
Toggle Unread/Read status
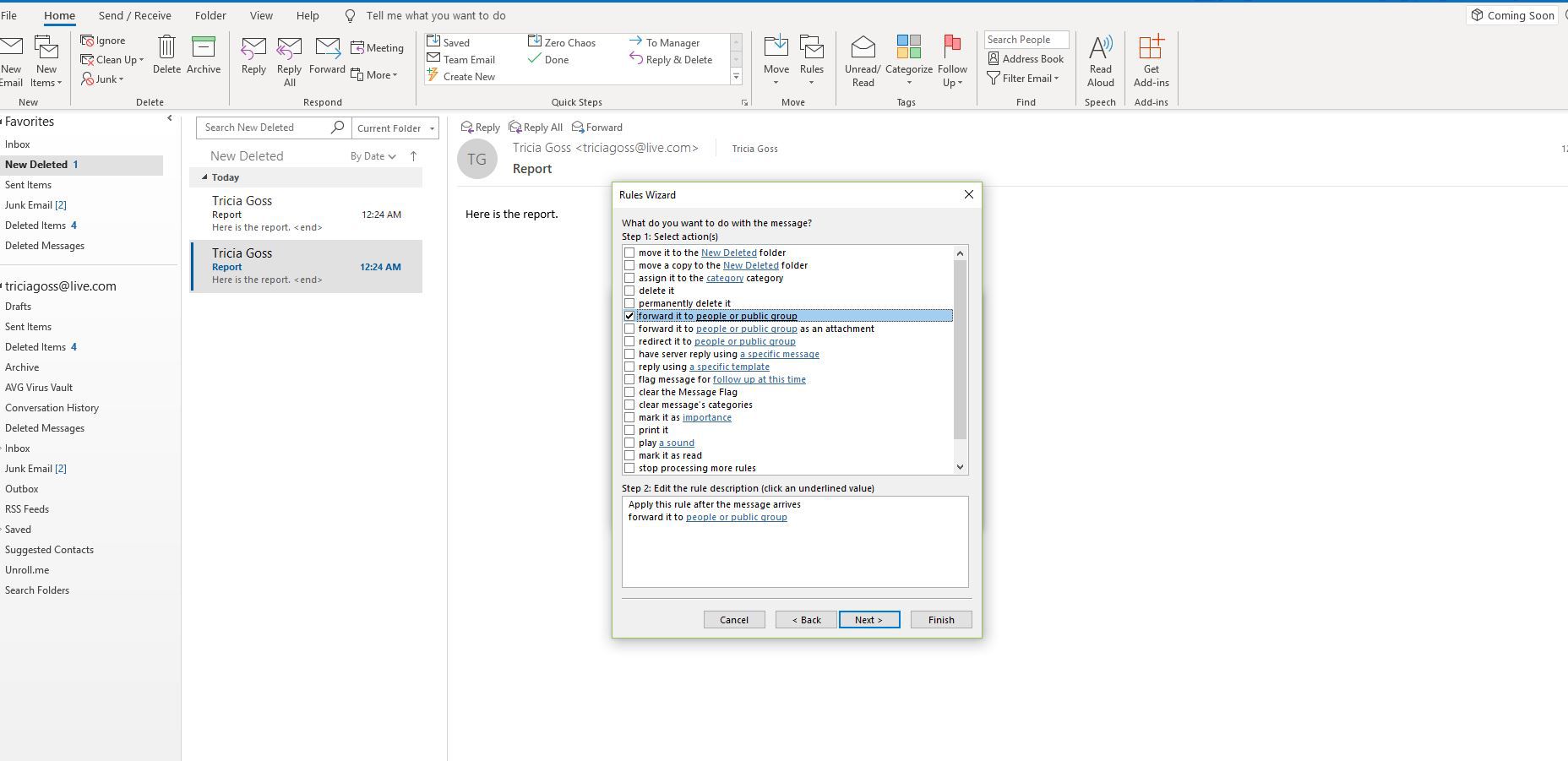point(863,62)
